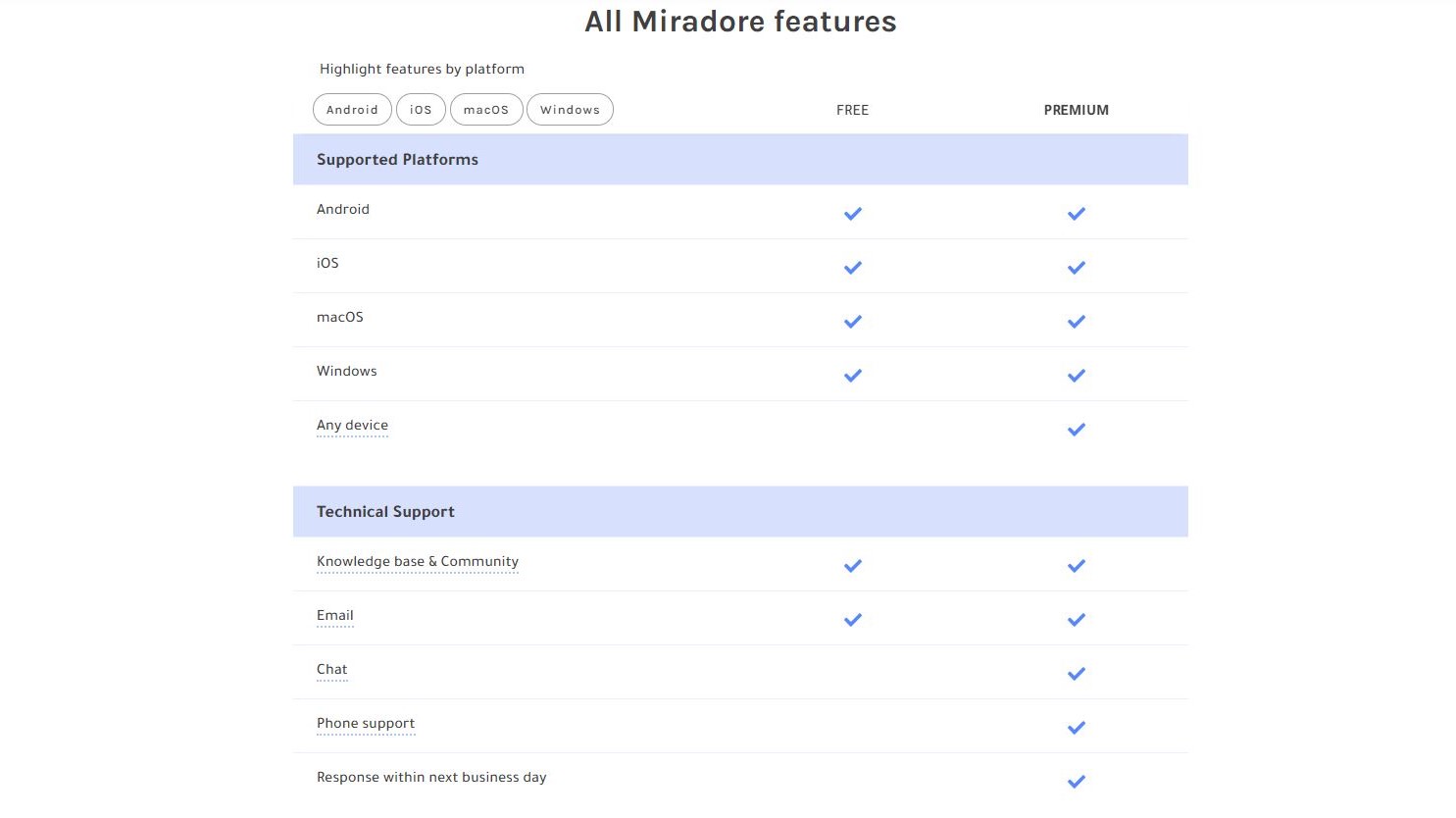Highlight Android platform features
Viewport: 1456px width, 818px height.
[352, 110]
